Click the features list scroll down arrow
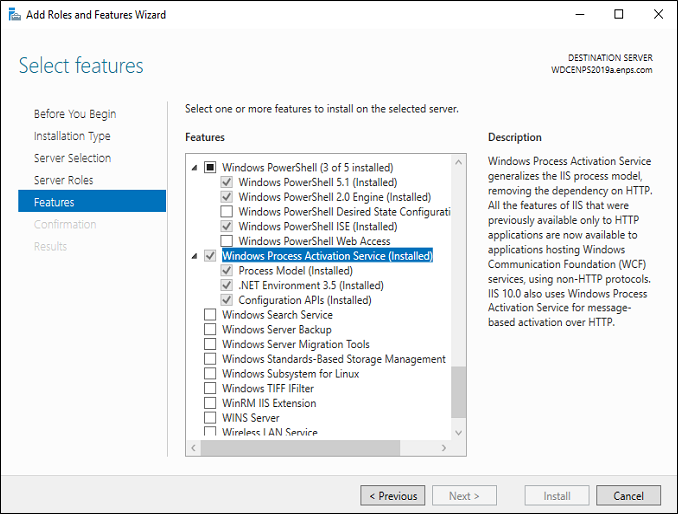 pyautogui.click(x=458, y=433)
